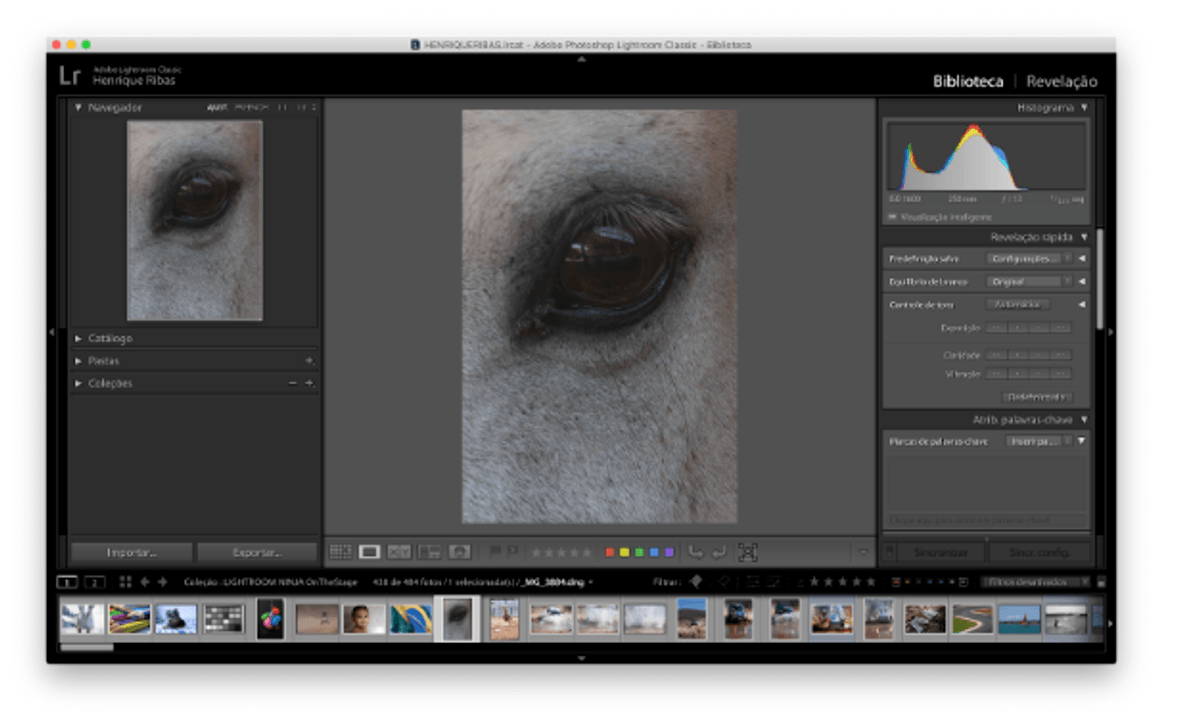
Task: Click the Lr application logo
Action: click(69, 76)
